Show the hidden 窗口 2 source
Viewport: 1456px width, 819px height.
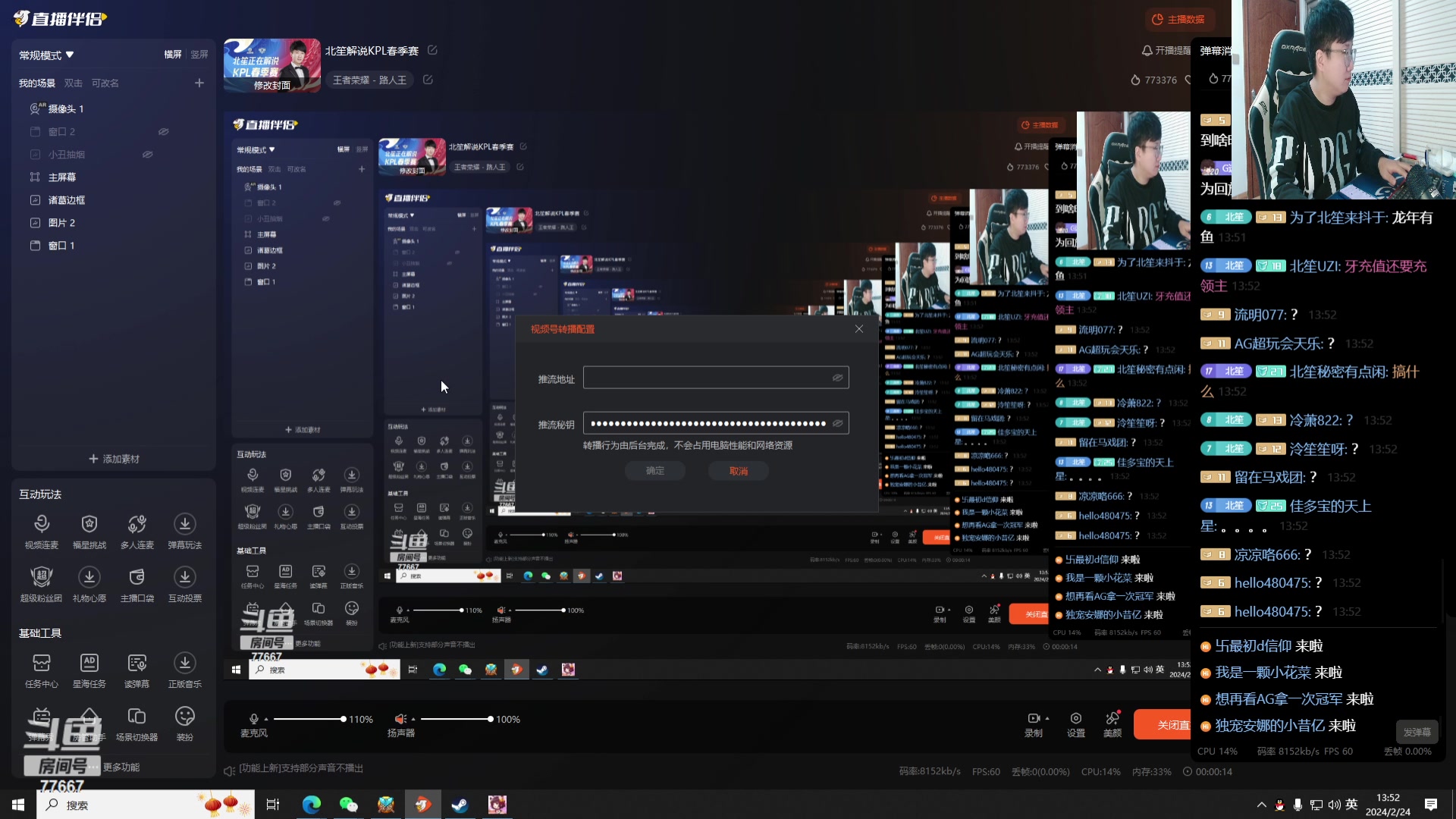163,132
